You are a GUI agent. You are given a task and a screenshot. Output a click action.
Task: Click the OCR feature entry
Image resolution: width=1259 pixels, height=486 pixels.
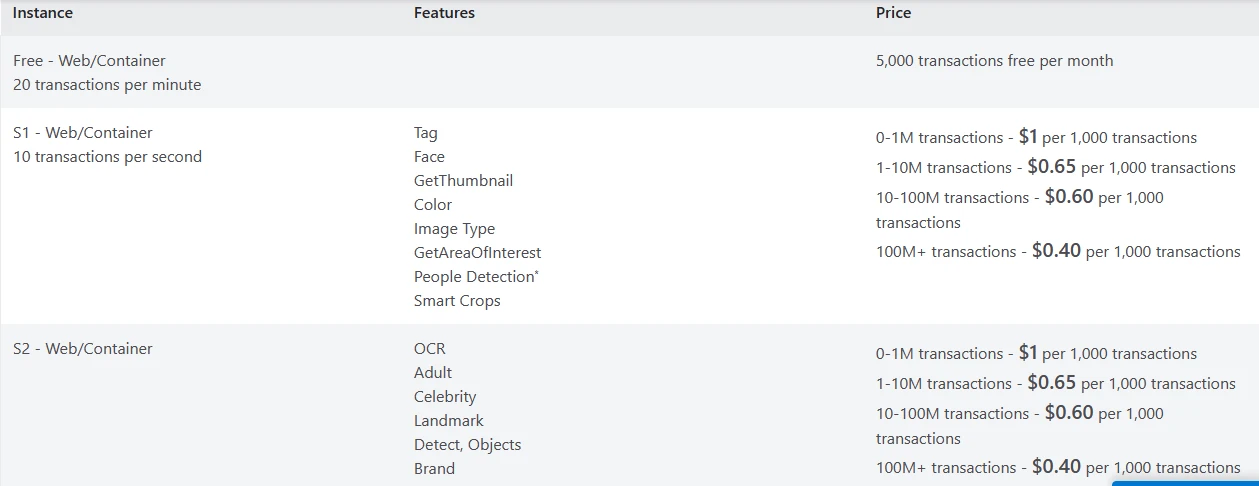click(430, 349)
